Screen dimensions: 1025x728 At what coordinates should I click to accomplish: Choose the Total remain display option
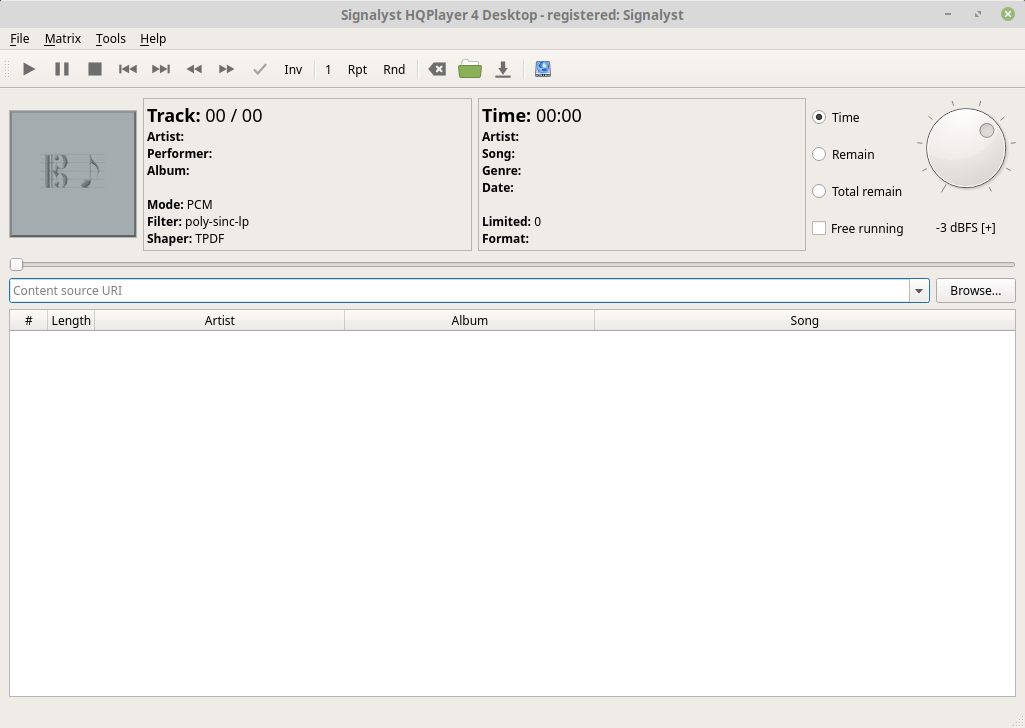[819, 191]
